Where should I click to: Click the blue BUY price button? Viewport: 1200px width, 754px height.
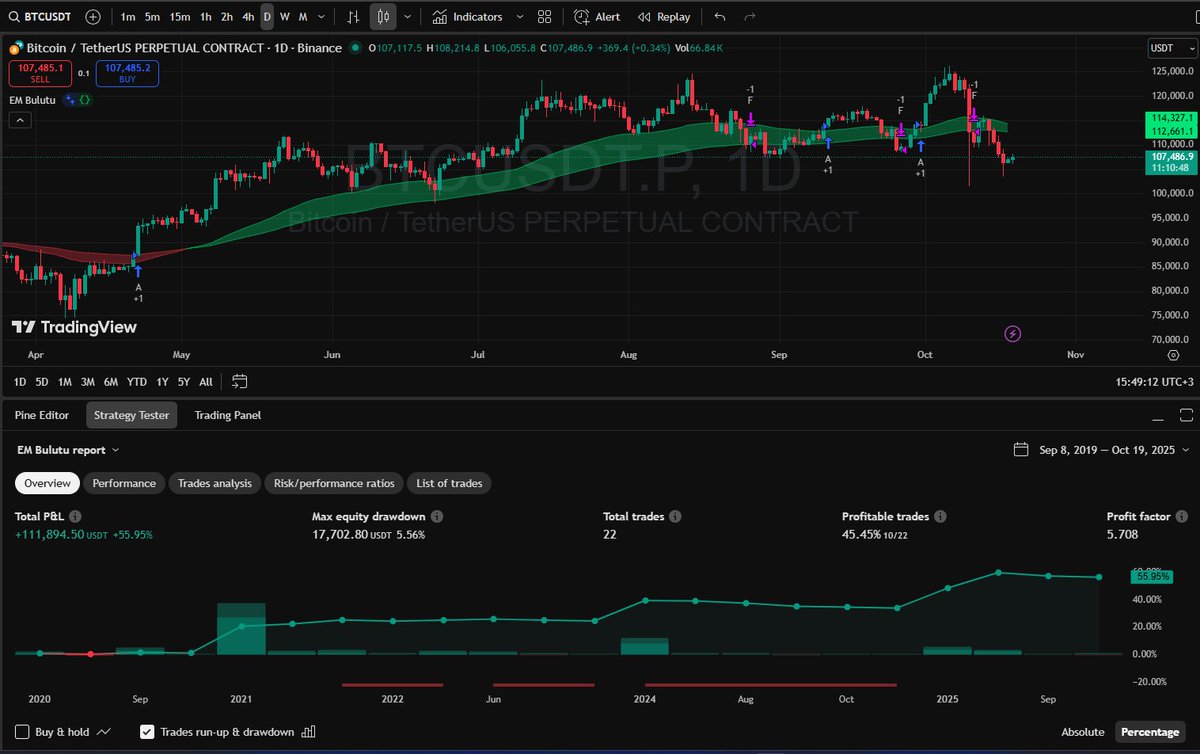127,72
